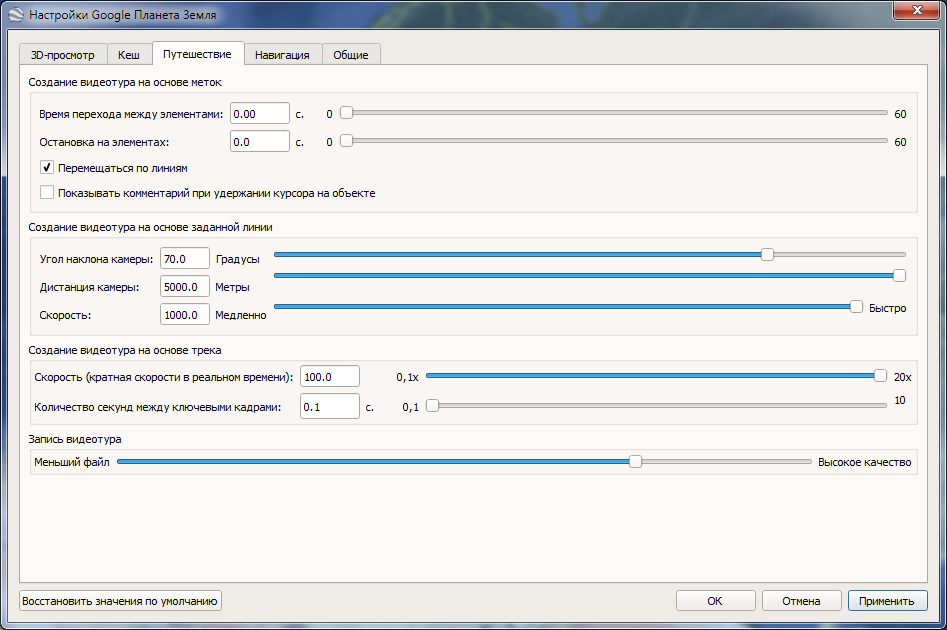Click the track speed 100.0 field
This screenshot has width=947, height=630.
coord(330,376)
